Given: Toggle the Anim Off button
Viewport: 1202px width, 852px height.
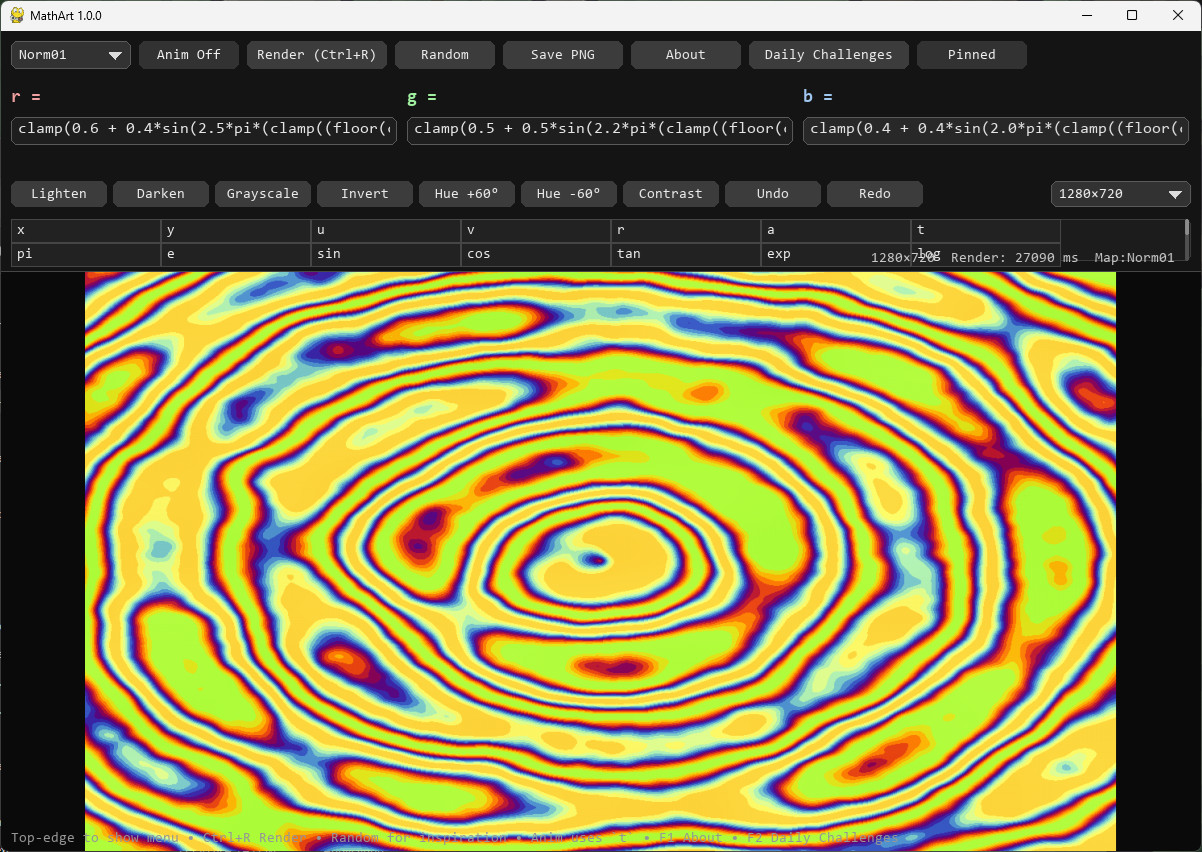Looking at the screenshot, I should (189, 55).
